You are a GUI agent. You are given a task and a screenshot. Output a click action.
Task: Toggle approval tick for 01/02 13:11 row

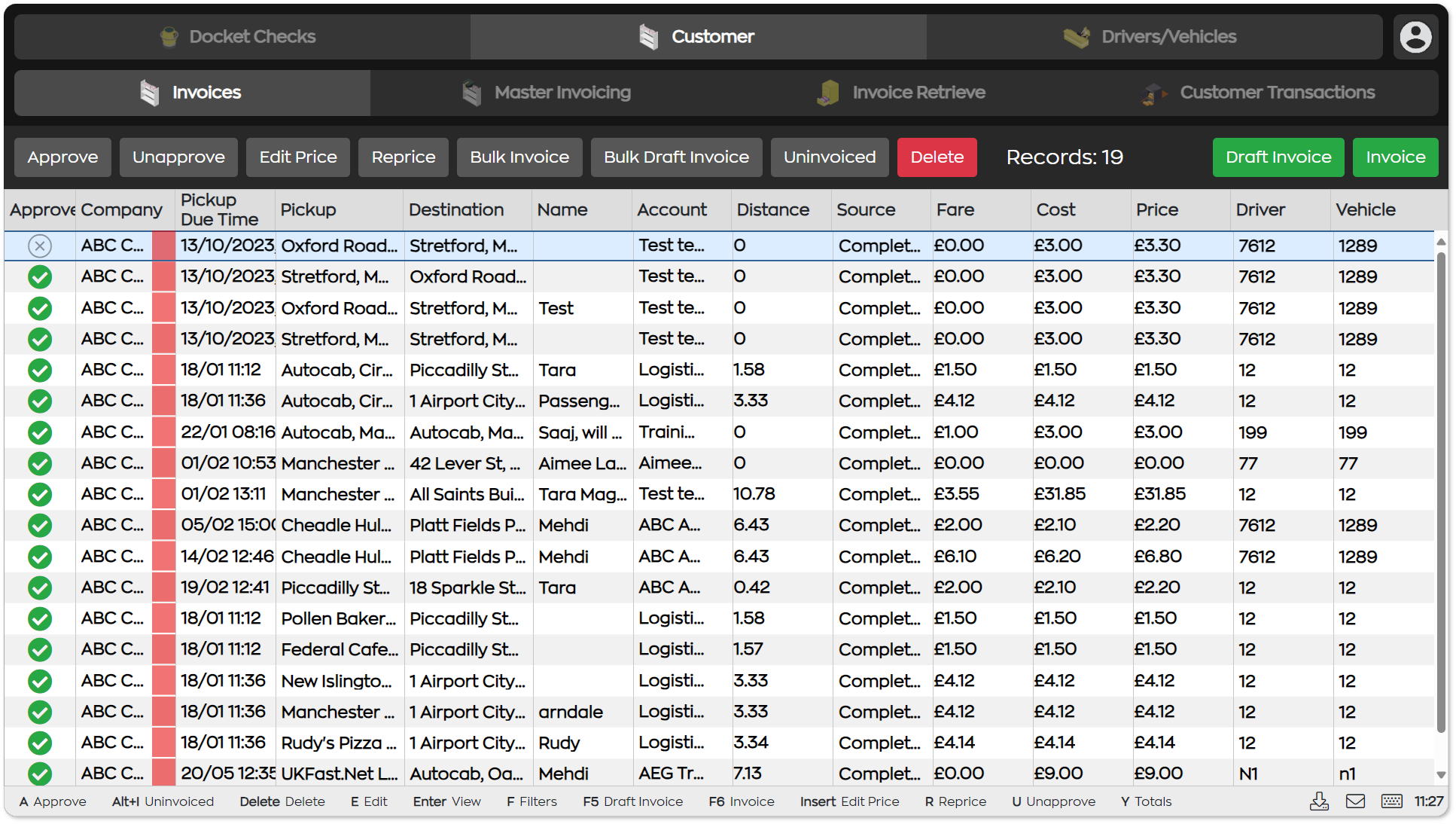click(40, 494)
